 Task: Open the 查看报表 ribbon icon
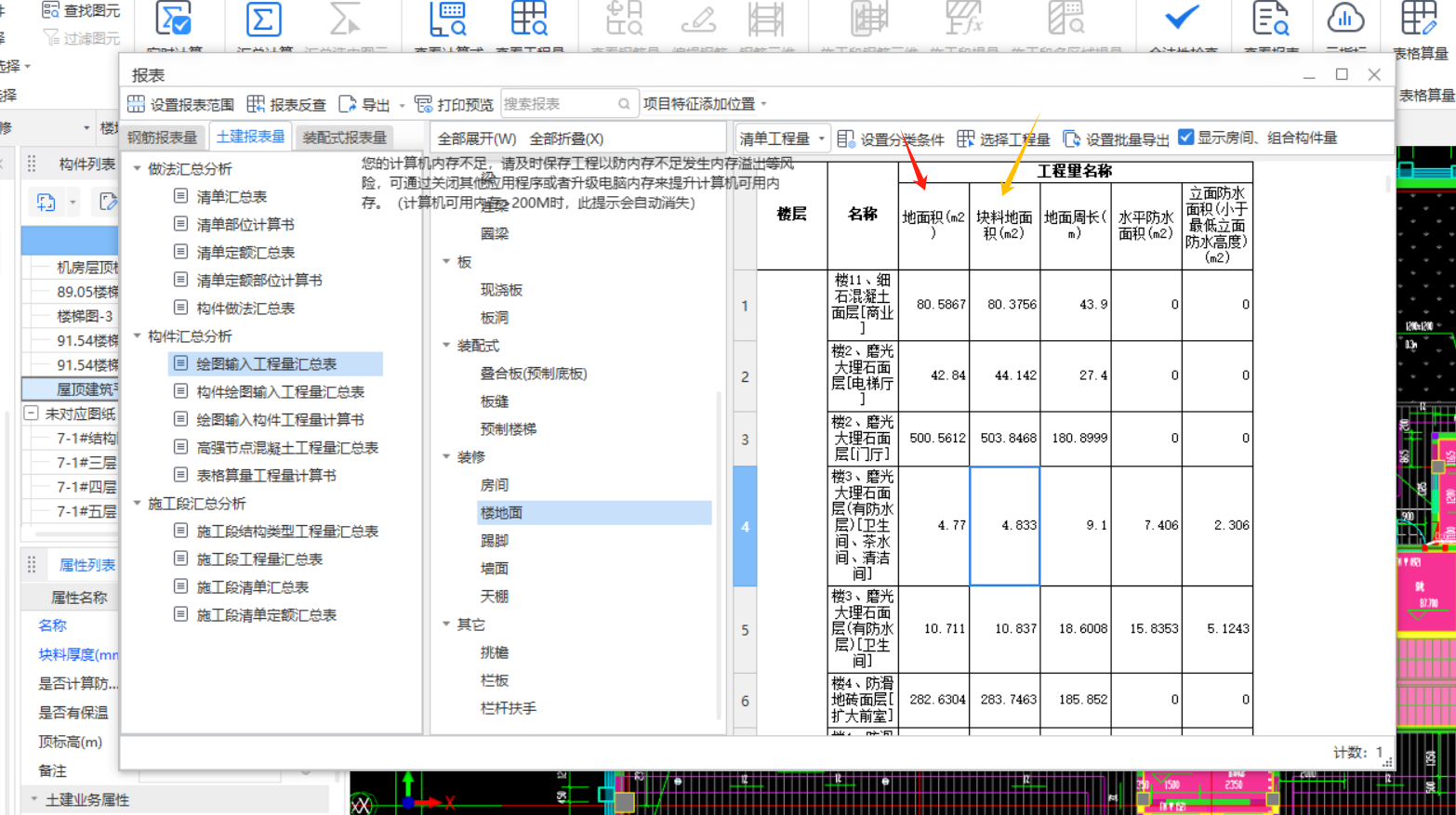(x=1271, y=20)
